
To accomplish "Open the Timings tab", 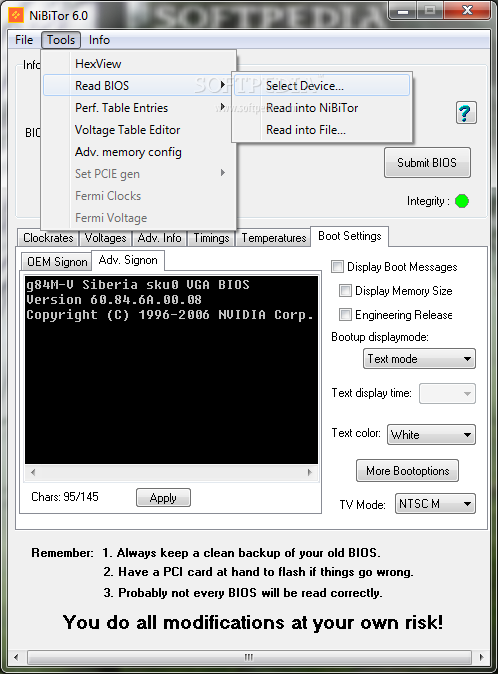I will 211,238.
